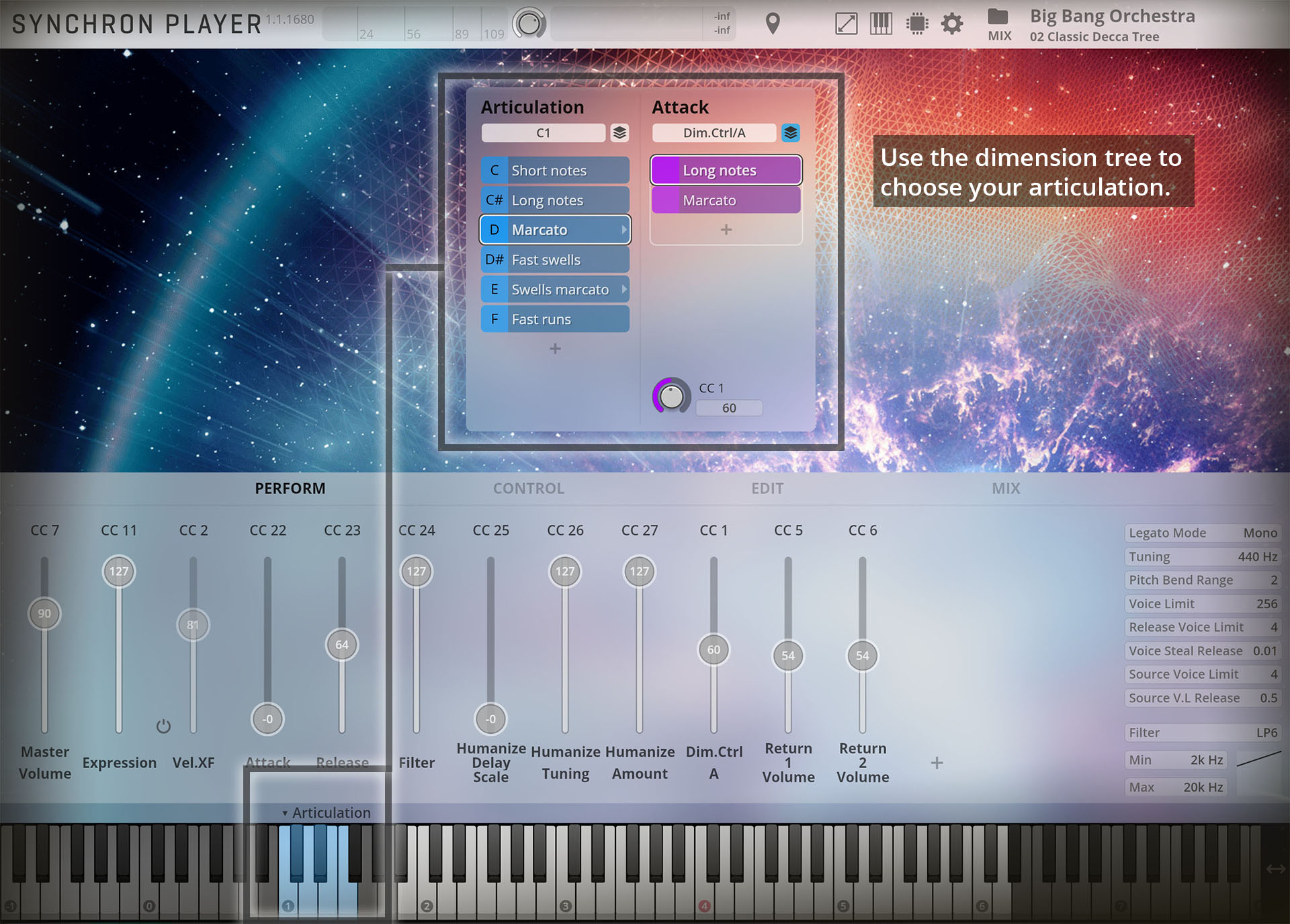Click the blue Attack layers icon
This screenshot has width=1290, height=924.
pos(791,133)
